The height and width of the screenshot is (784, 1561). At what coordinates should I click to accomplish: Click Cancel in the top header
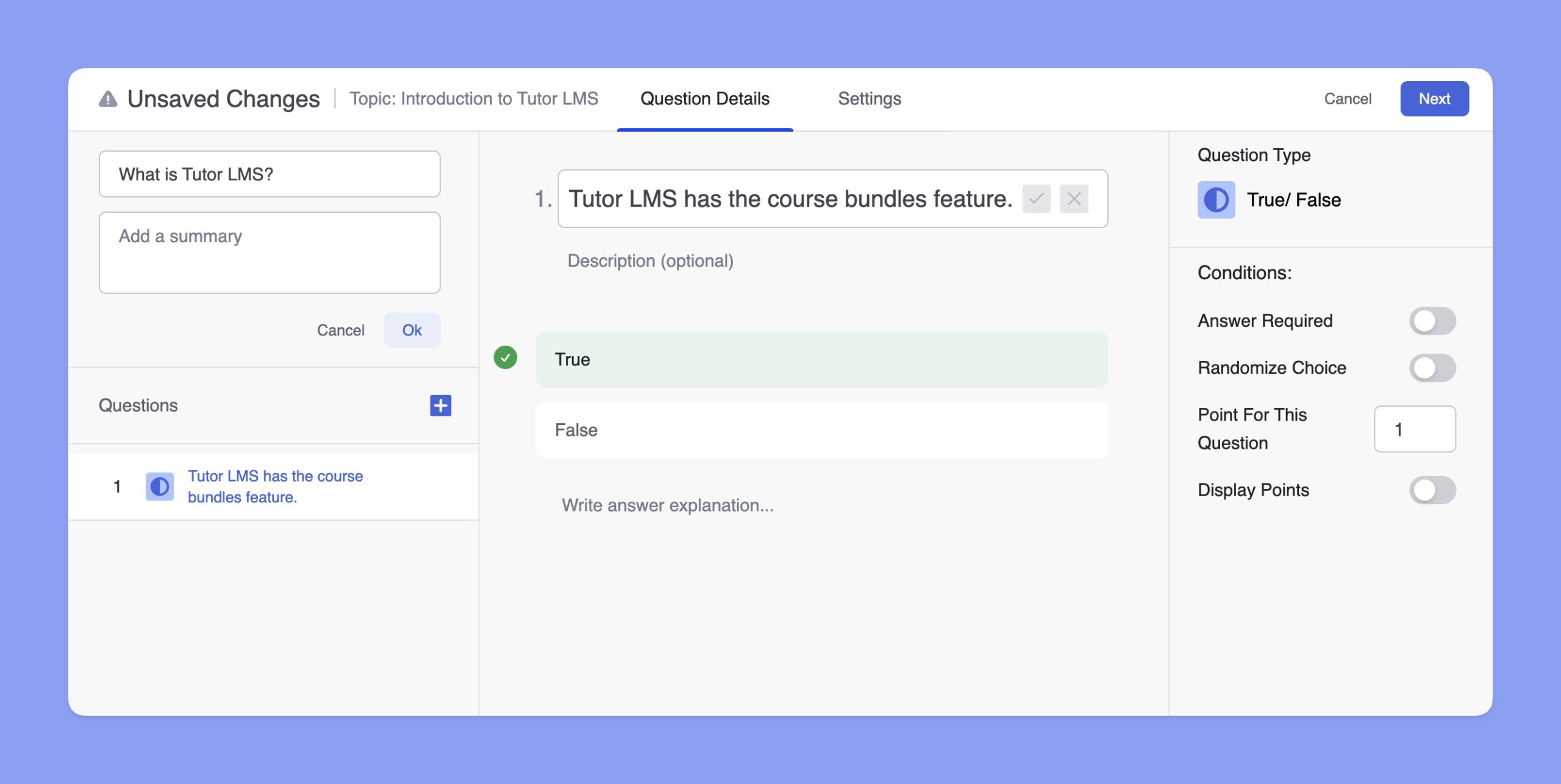pyautogui.click(x=1348, y=99)
